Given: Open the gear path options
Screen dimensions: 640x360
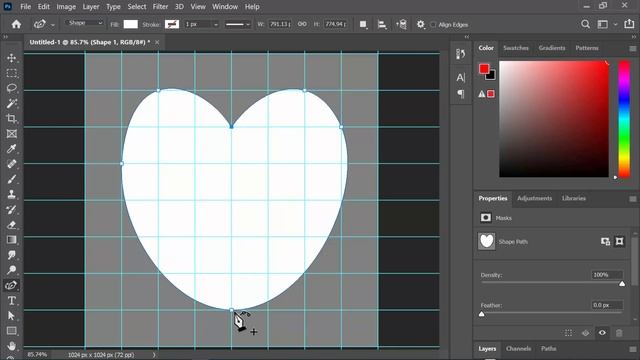Looking at the screenshot, I should (x=420, y=24).
